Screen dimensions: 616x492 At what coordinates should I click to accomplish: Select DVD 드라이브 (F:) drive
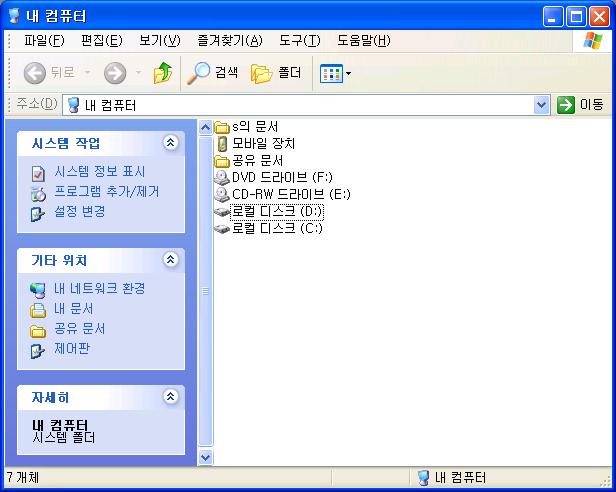[x=273, y=177]
